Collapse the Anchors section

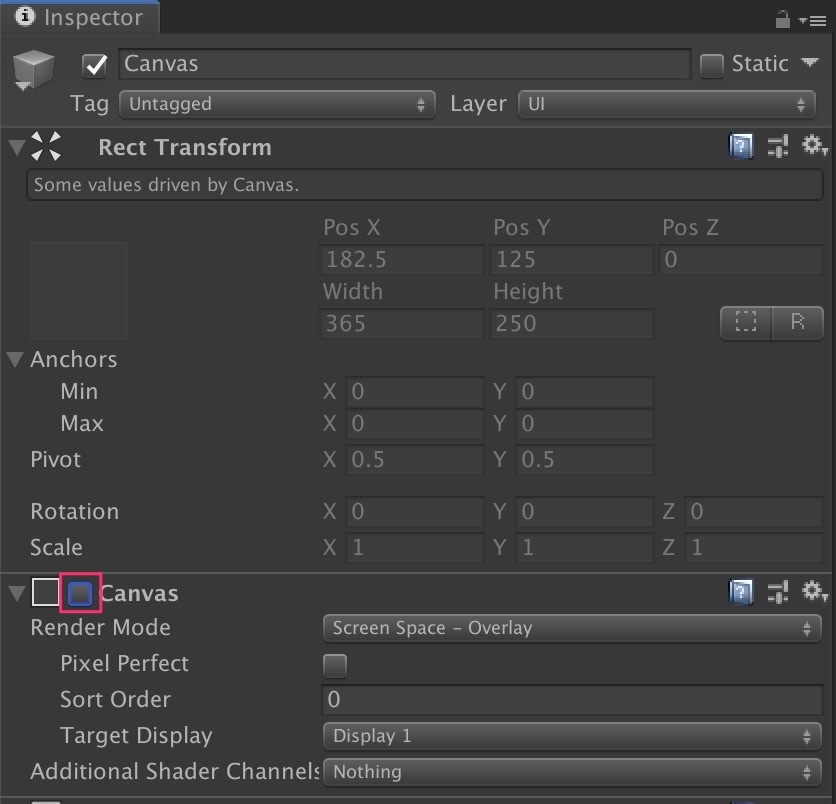pos(17,359)
